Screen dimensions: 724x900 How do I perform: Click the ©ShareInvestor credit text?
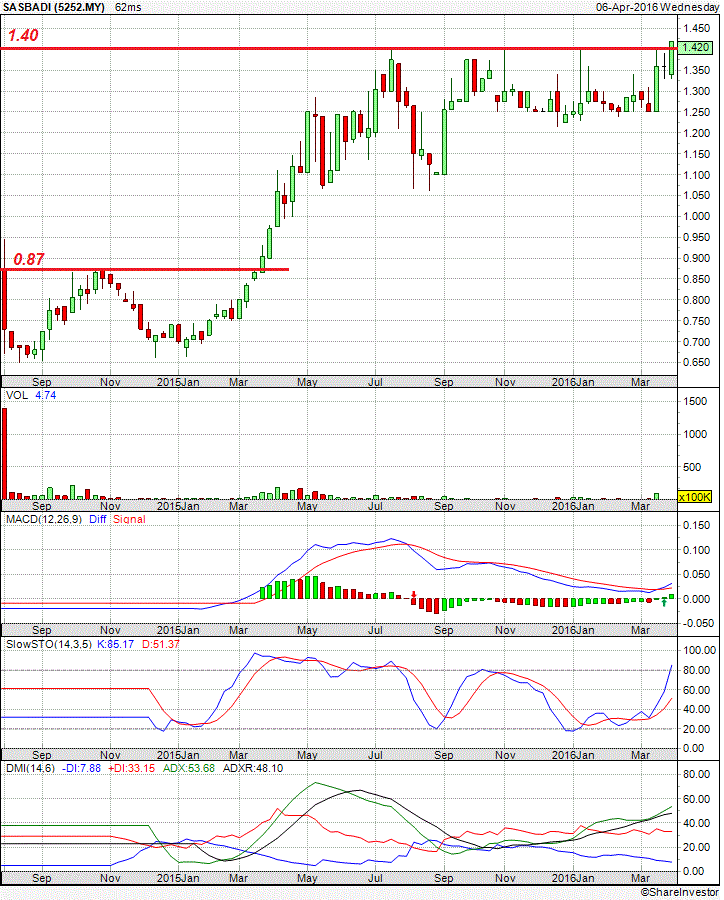coord(680,892)
